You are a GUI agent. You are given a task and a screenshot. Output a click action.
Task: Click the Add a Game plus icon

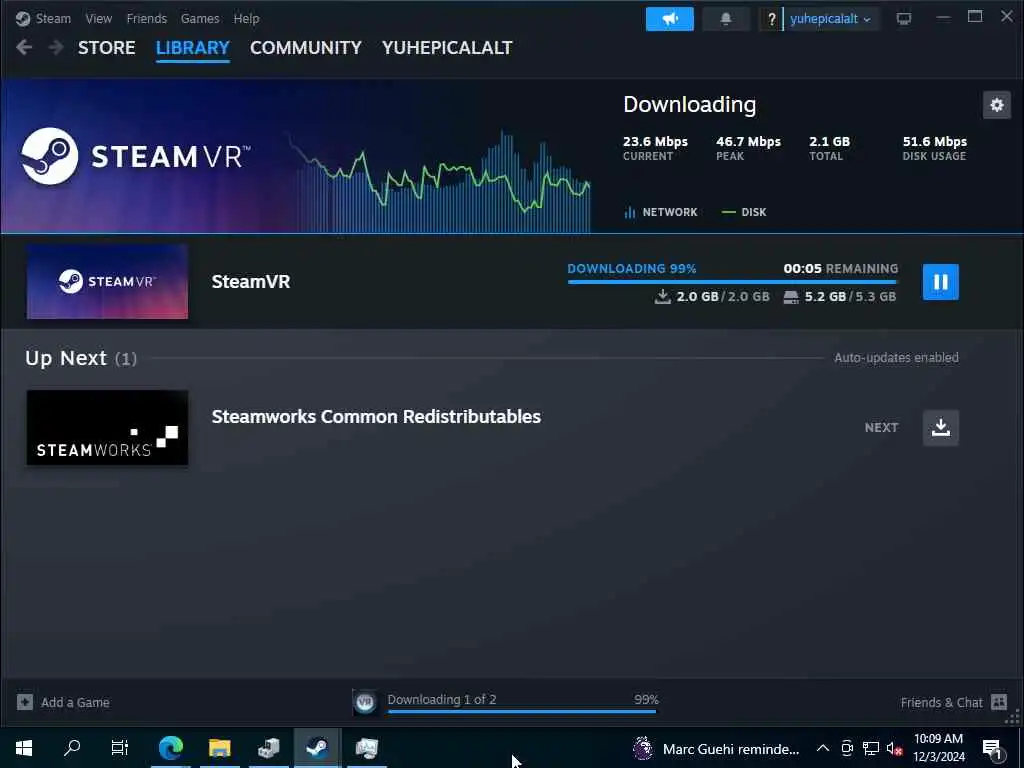pos(25,702)
